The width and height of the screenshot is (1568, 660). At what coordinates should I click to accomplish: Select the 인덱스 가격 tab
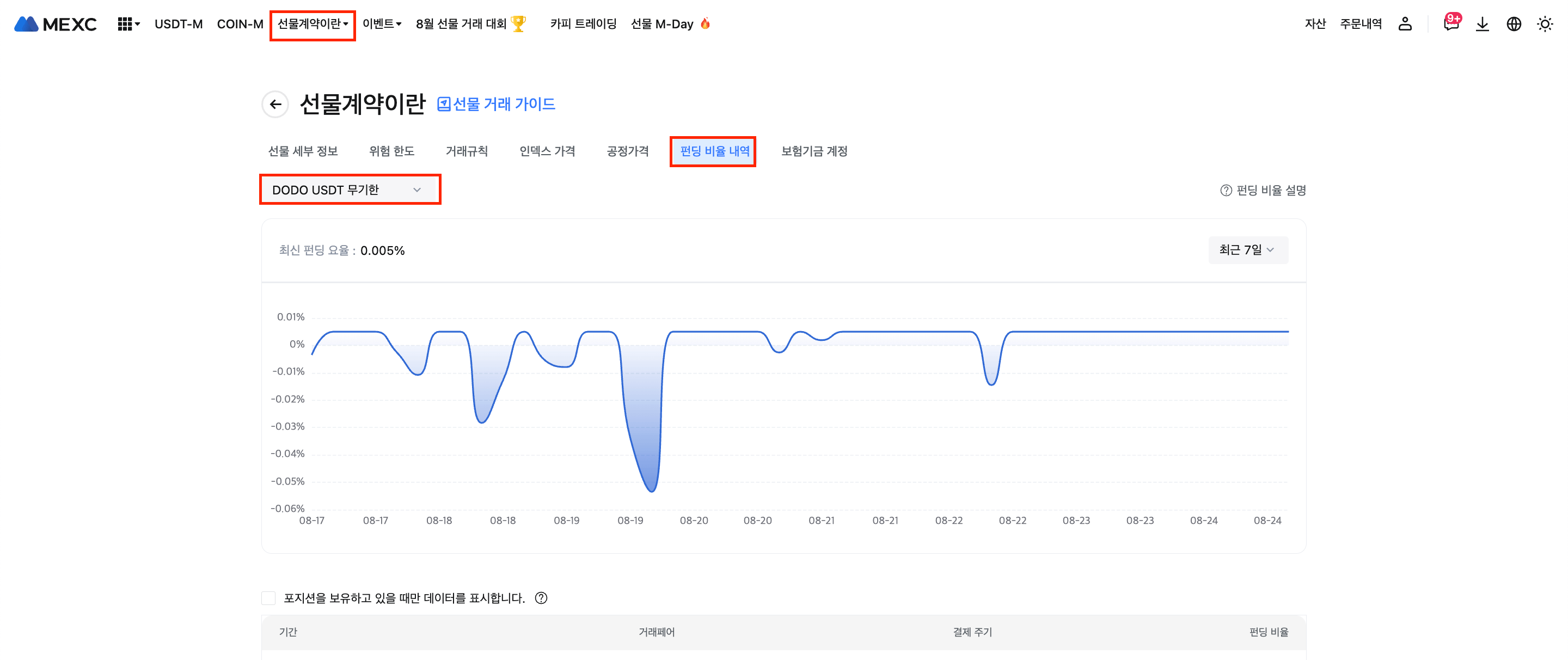click(547, 151)
